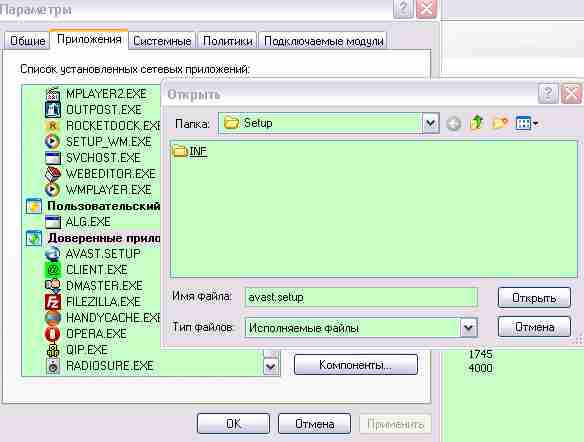
Task: Click the WMPLAYER.EXE application icon
Action: tap(53, 190)
